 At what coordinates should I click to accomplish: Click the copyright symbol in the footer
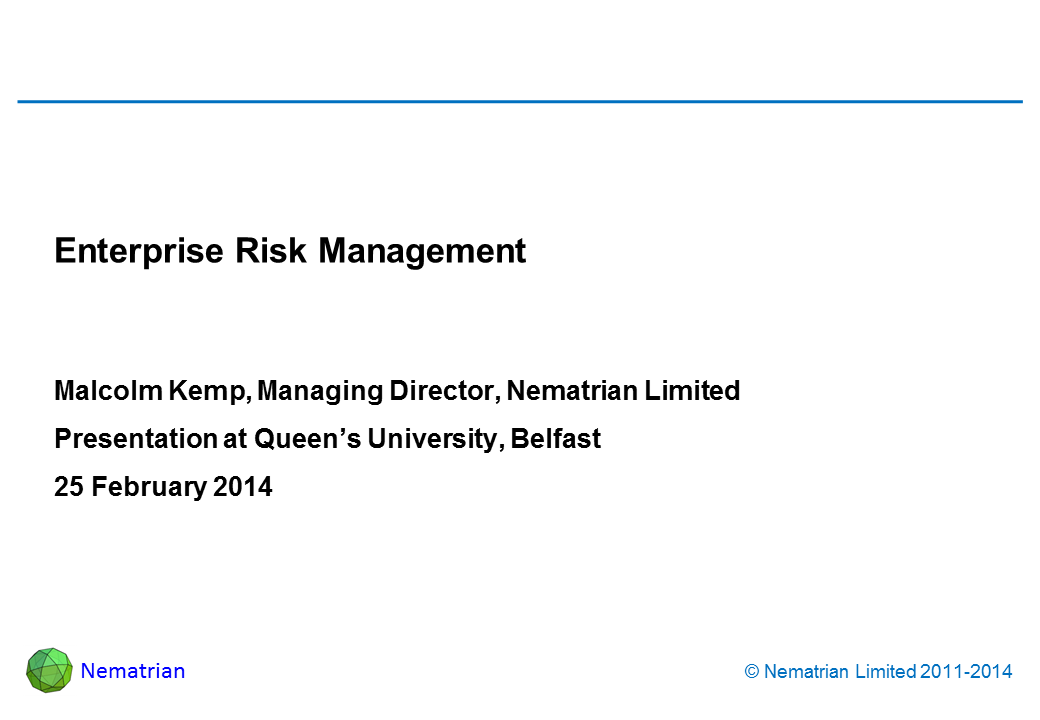pyautogui.click(x=751, y=673)
